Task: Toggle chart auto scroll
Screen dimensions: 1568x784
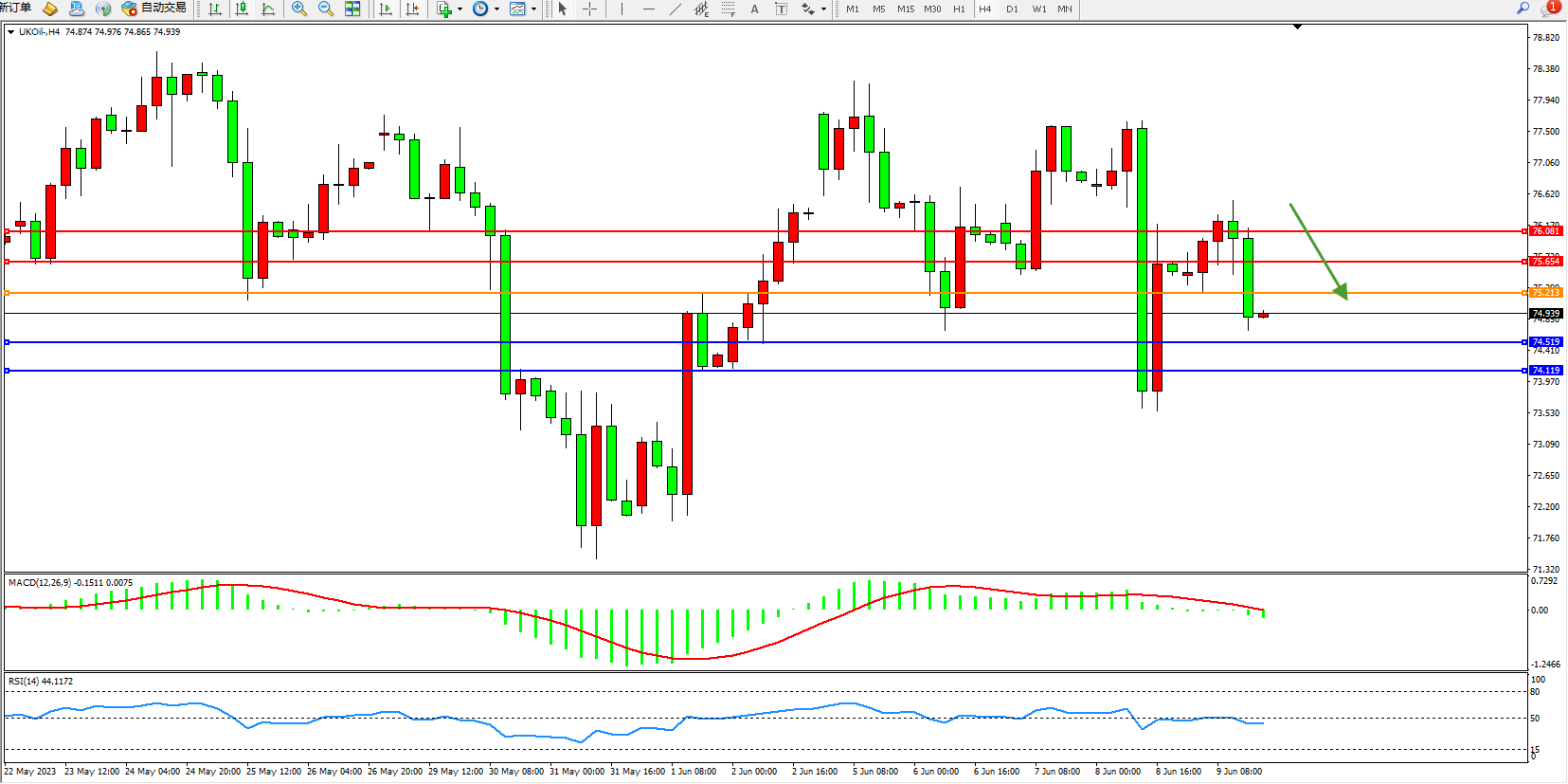Action: coord(385,9)
